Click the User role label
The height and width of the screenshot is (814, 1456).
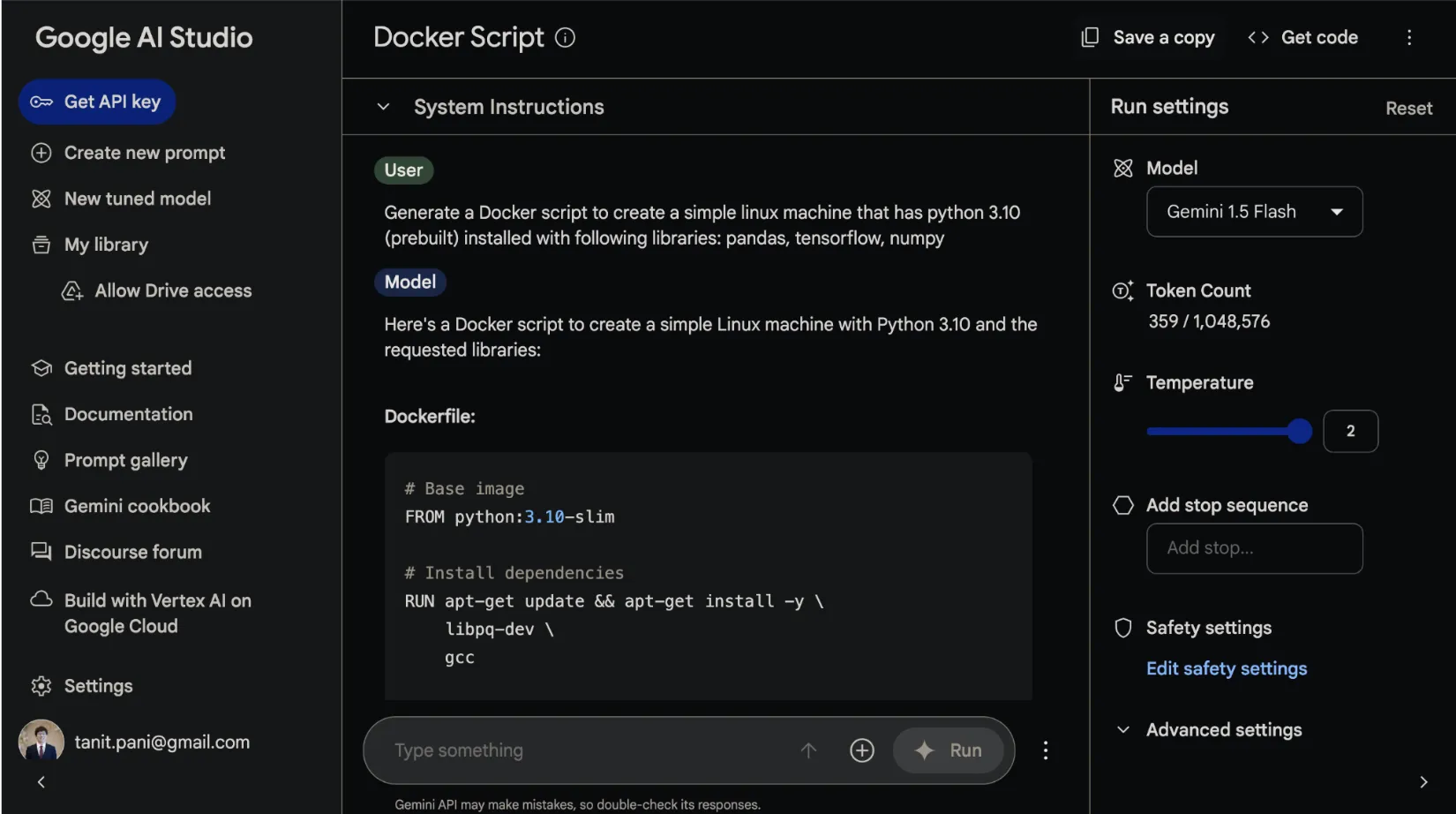coord(404,170)
